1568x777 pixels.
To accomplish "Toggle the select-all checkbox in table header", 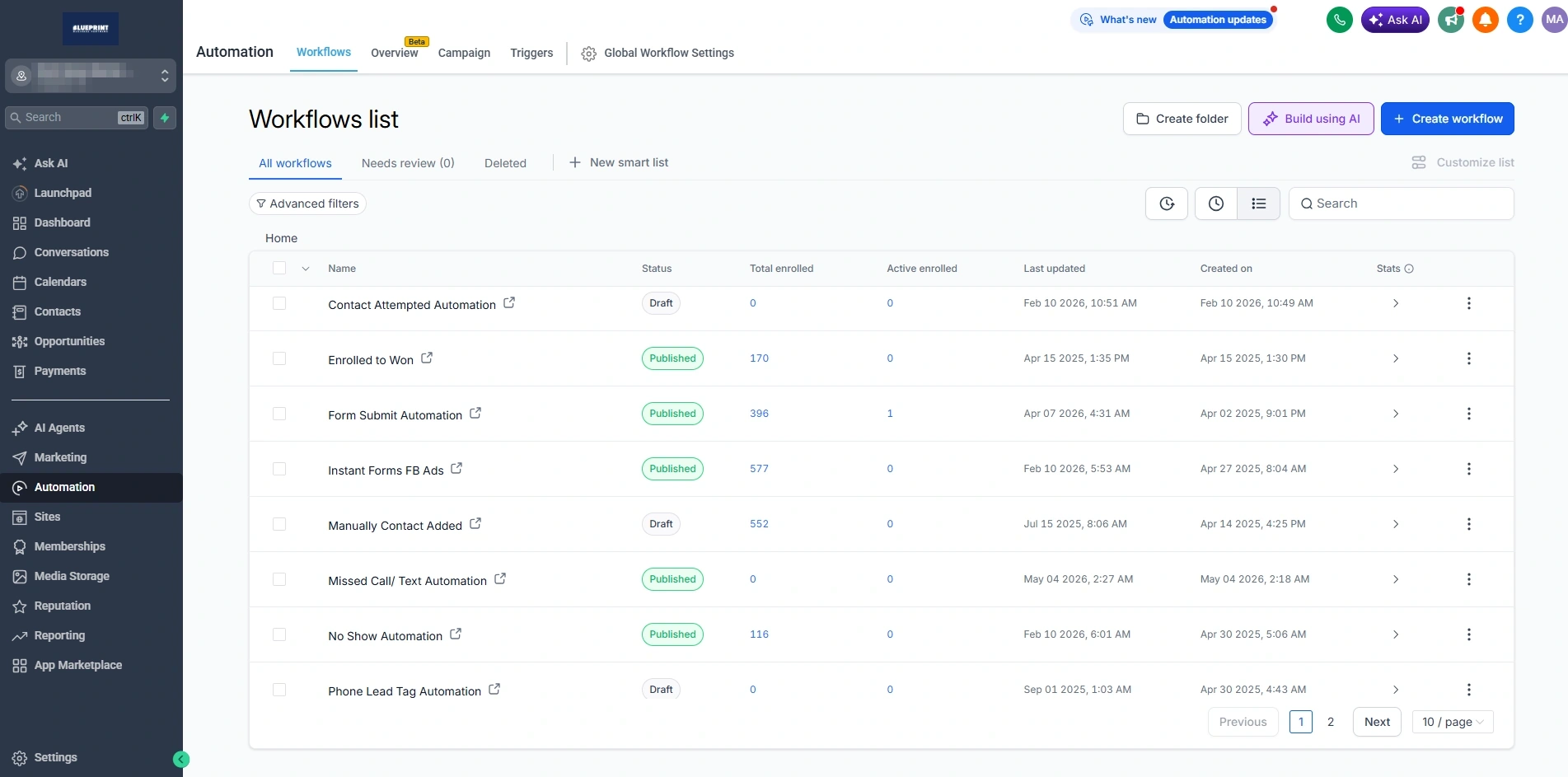I will click(279, 268).
